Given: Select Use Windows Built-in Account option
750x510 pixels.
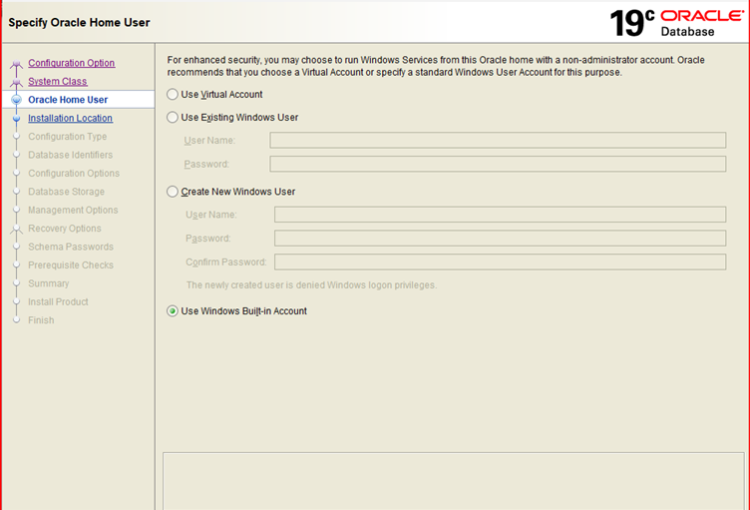Looking at the screenshot, I should (173, 311).
